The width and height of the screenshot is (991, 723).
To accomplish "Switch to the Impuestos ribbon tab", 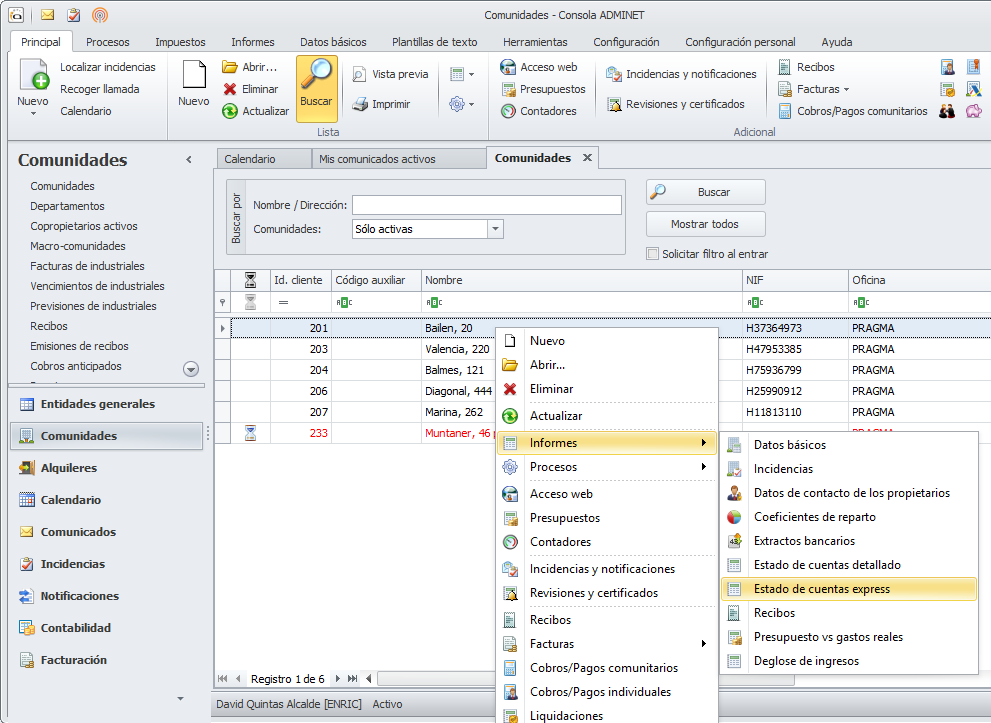I will (x=180, y=42).
